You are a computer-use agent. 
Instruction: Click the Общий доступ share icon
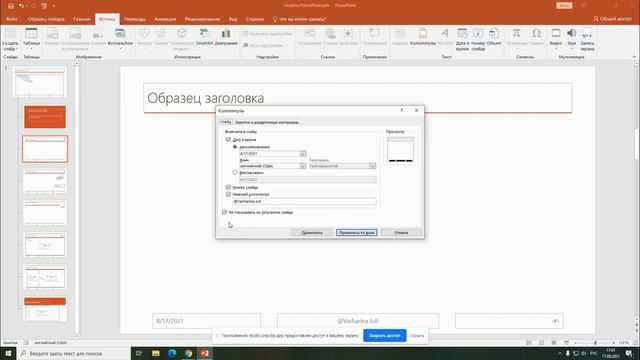point(612,19)
